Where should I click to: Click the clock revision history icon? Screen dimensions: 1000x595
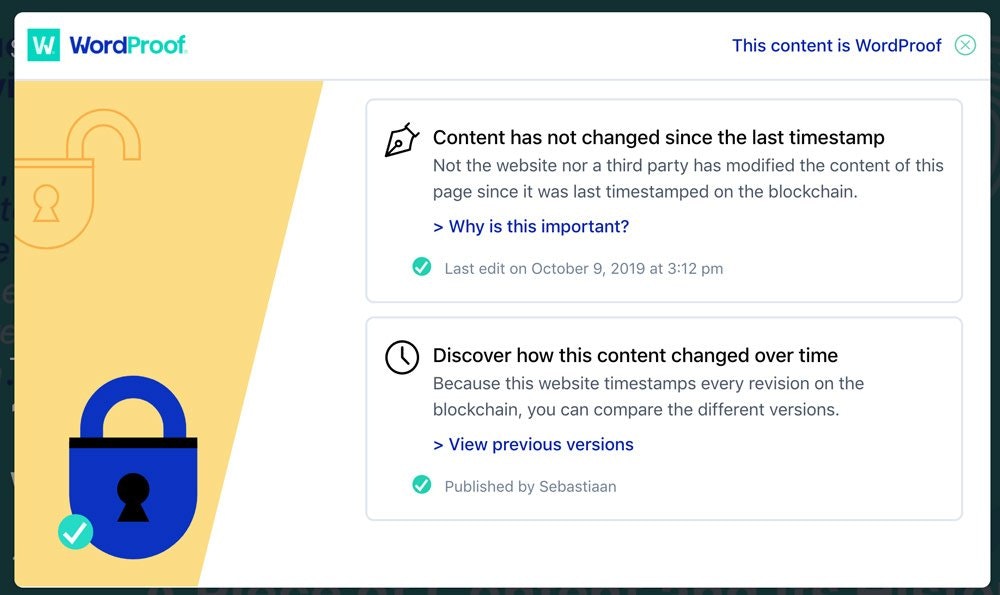(x=401, y=358)
